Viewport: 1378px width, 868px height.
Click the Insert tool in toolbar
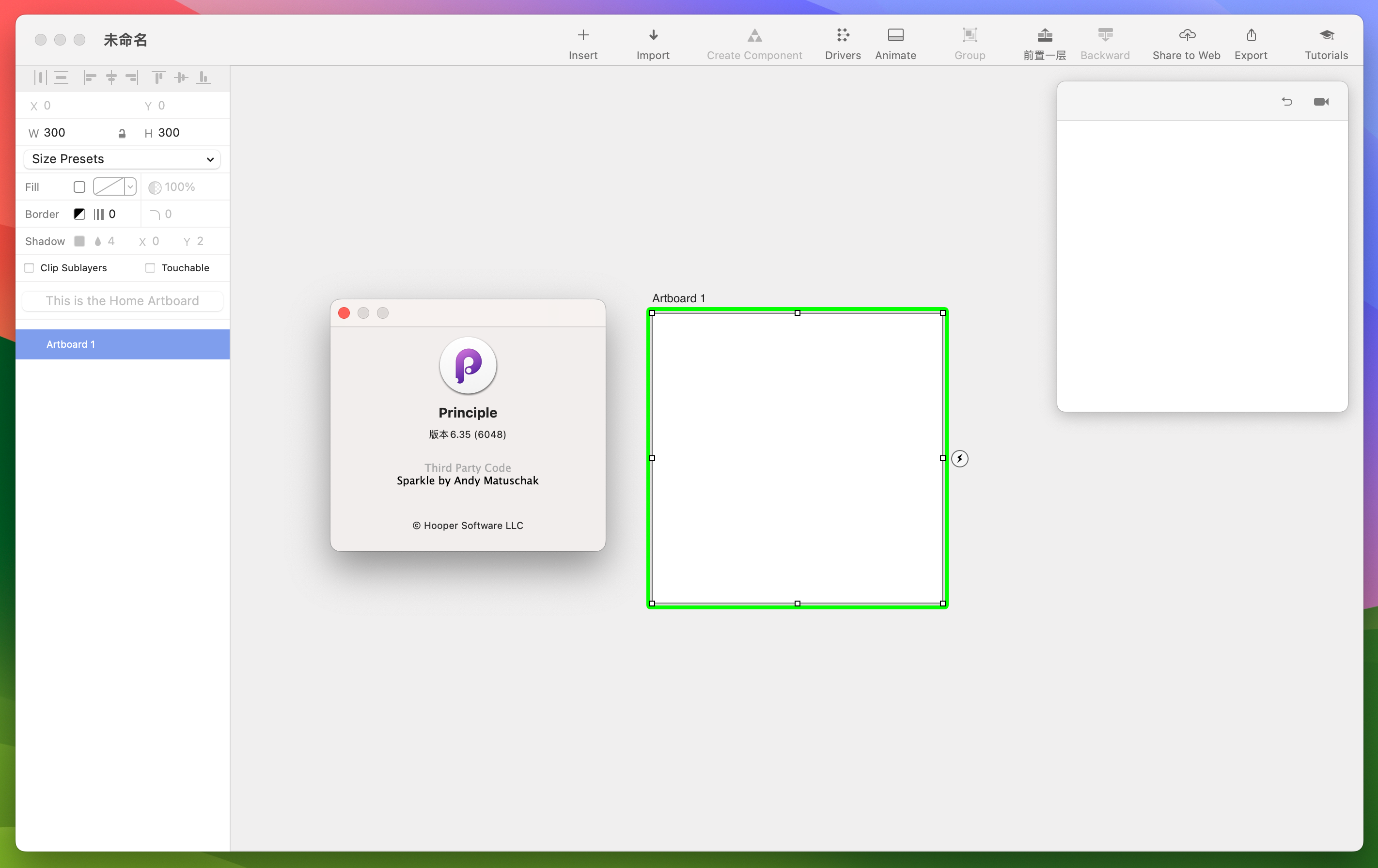(582, 42)
